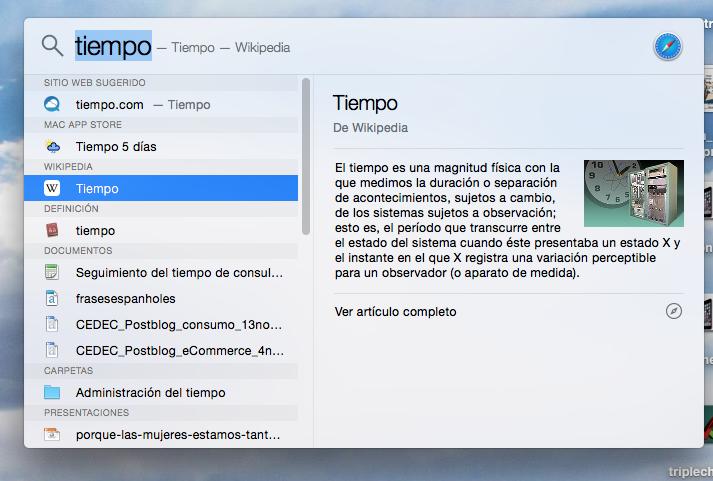Open the Safari compass icon in search bar
This screenshot has width=713, height=481.
click(668, 46)
